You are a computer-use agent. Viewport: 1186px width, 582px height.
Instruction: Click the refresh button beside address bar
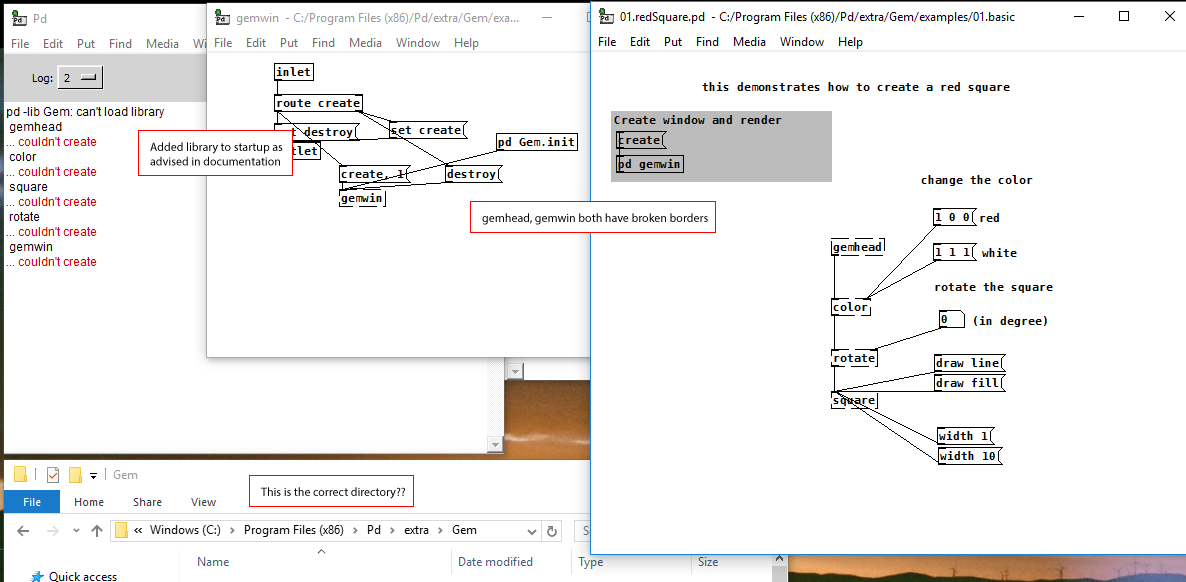coord(553,531)
